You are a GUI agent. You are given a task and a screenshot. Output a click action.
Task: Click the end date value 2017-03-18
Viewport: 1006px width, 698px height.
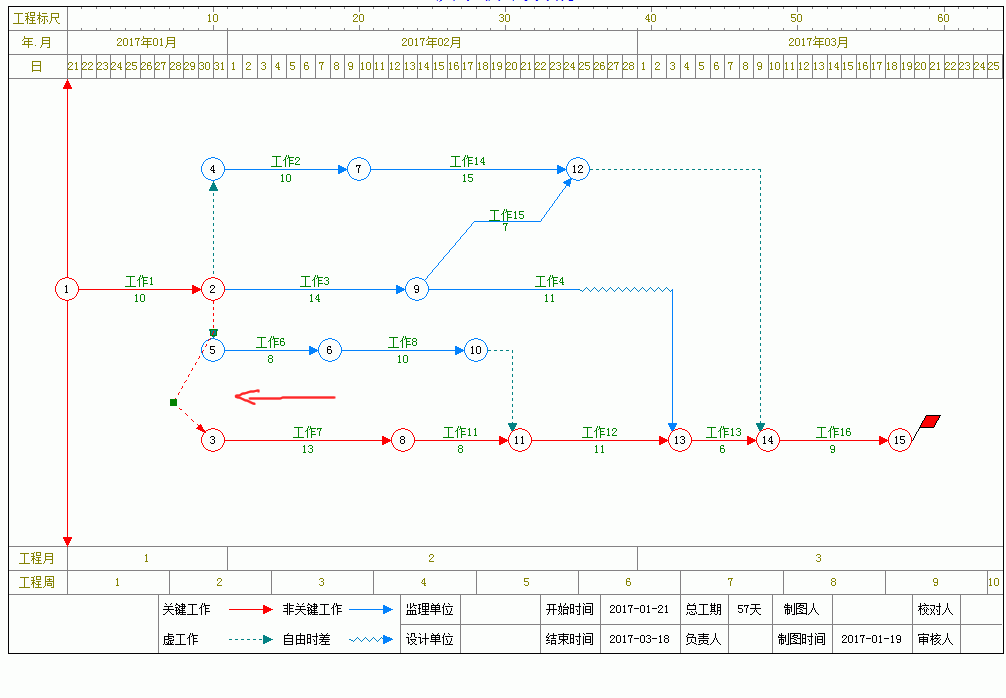(x=639, y=639)
